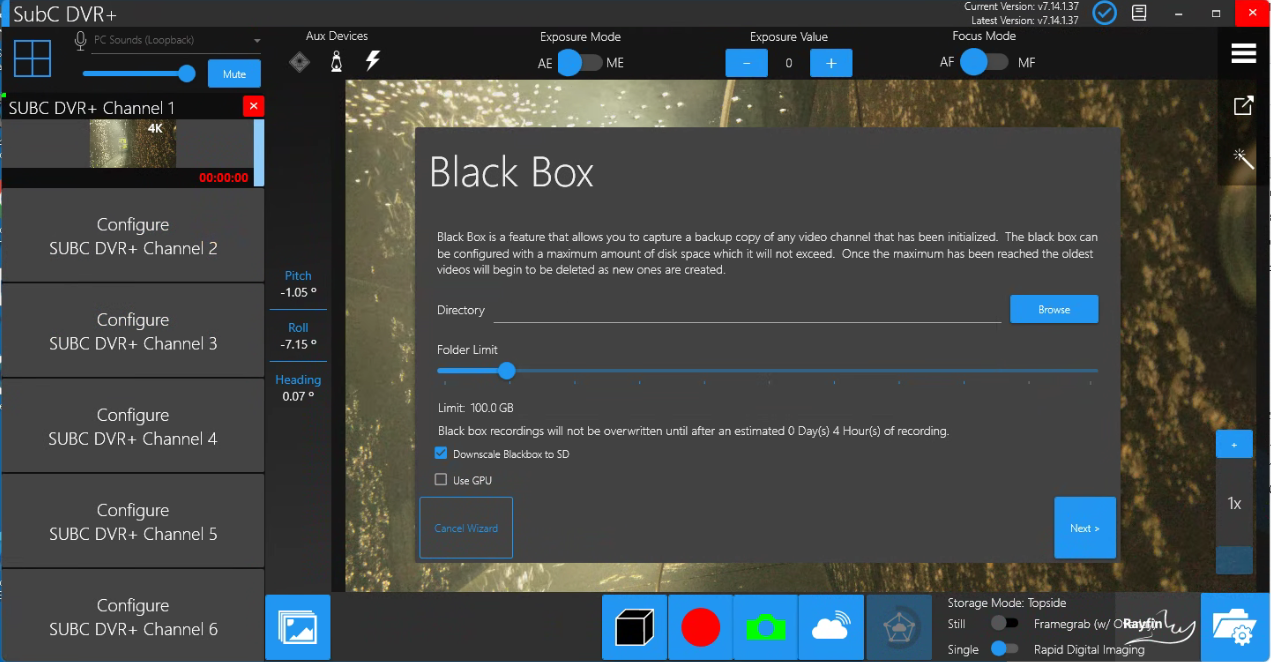Click the Limit: 100.0 GB text
The image size is (1271, 662).
pyautogui.click(x=475, y=408)
